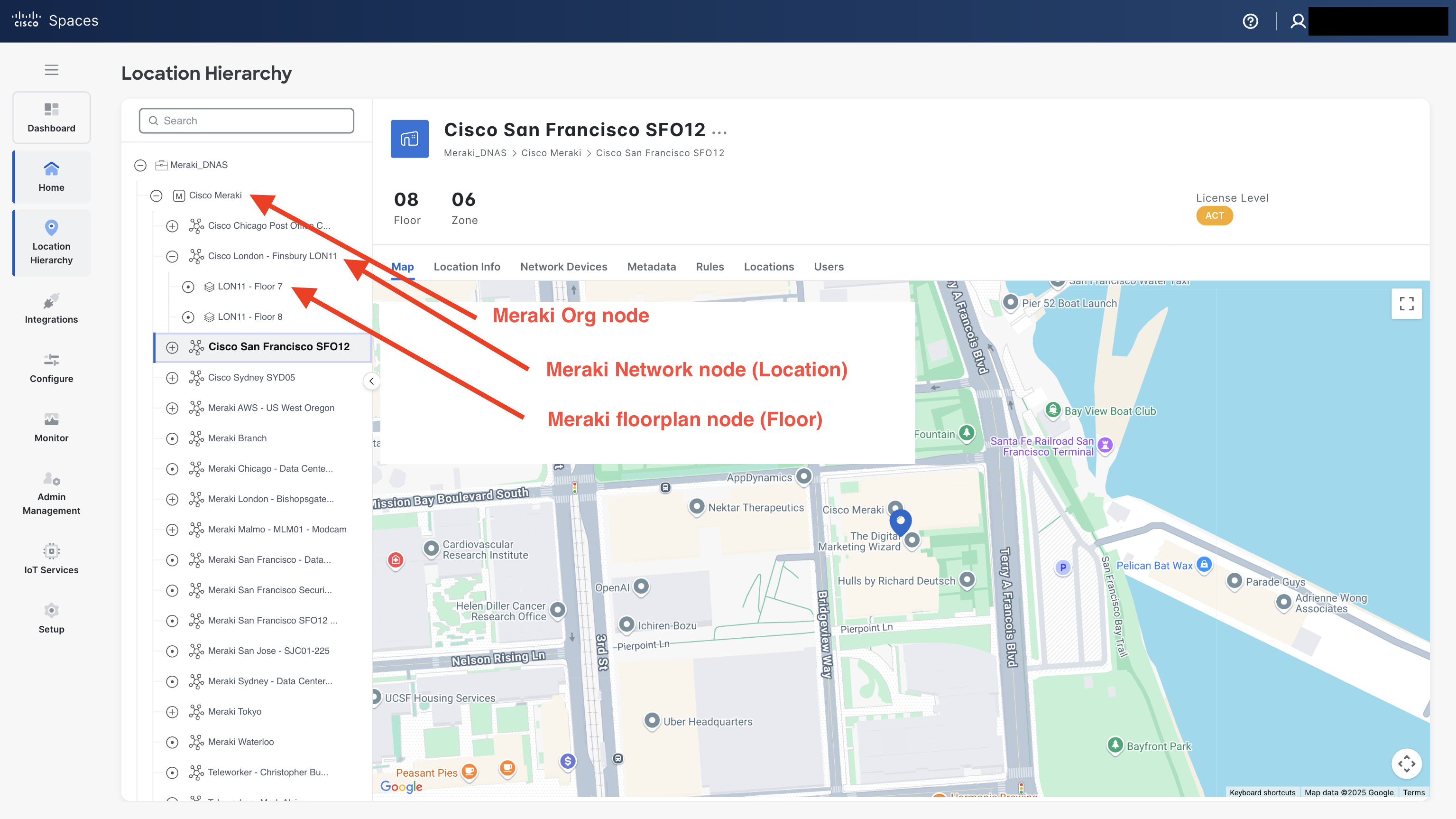
Task: Open the Setup section
Action: click(x=51, y=618)
